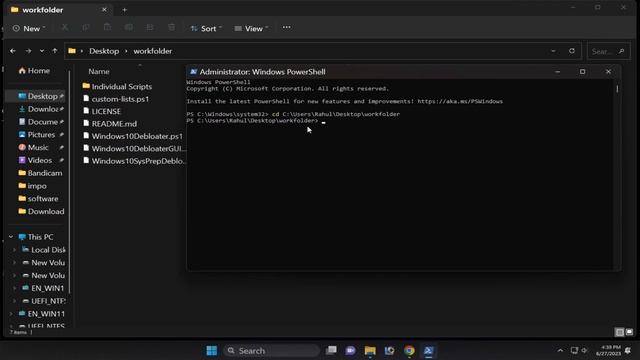The image size is (640, 360).
Task: Add a new Explorer tab
Action: coord(124,10)
